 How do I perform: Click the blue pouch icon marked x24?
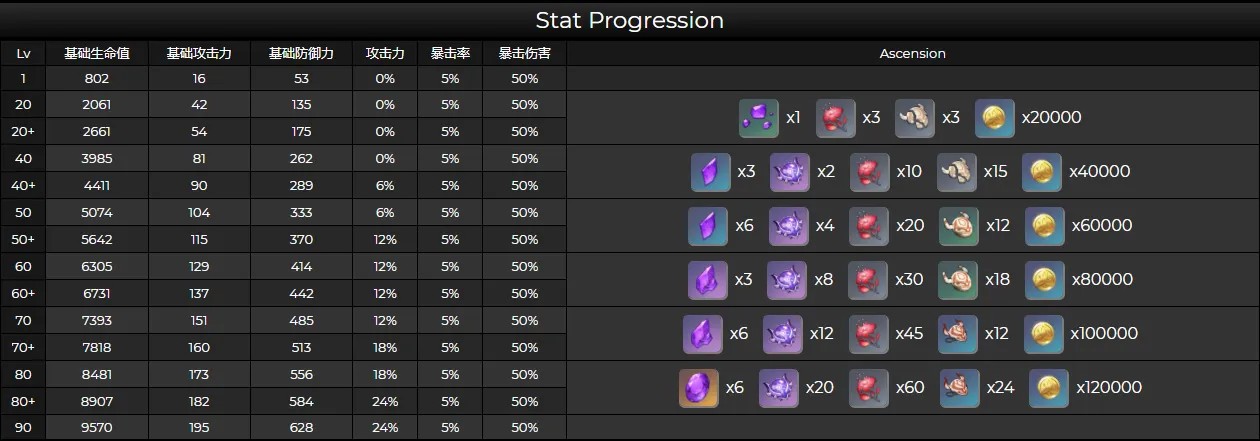tap(960, 388)
